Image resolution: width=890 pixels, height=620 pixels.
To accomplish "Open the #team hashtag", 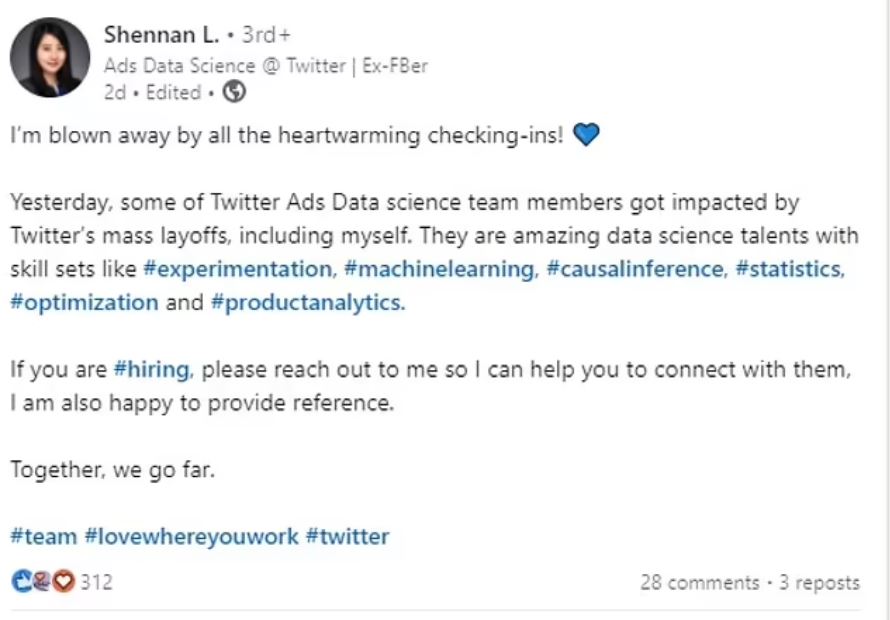I will [x=44, y=537].
